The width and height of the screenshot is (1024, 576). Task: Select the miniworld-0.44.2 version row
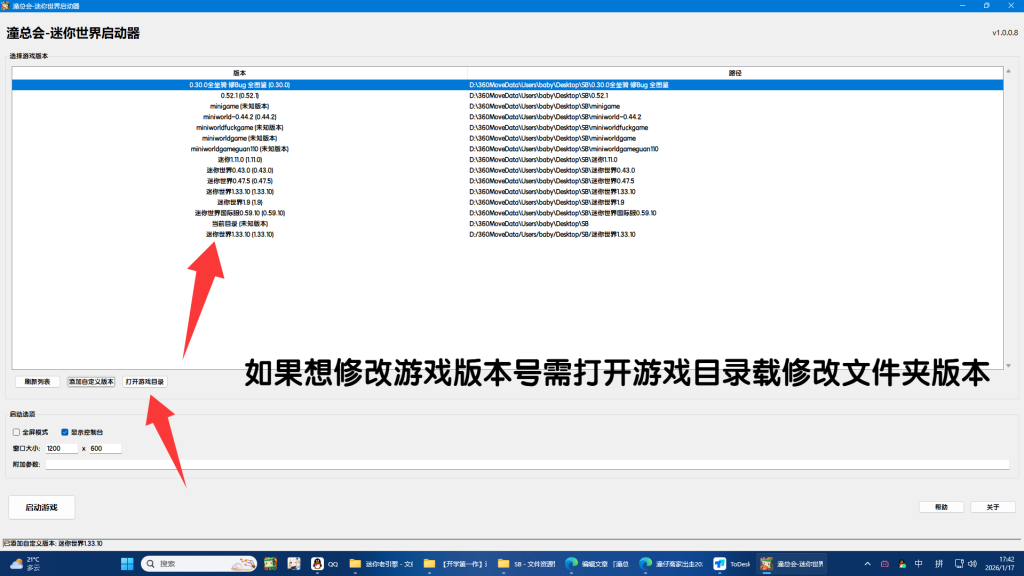click(x=239, y=117)
